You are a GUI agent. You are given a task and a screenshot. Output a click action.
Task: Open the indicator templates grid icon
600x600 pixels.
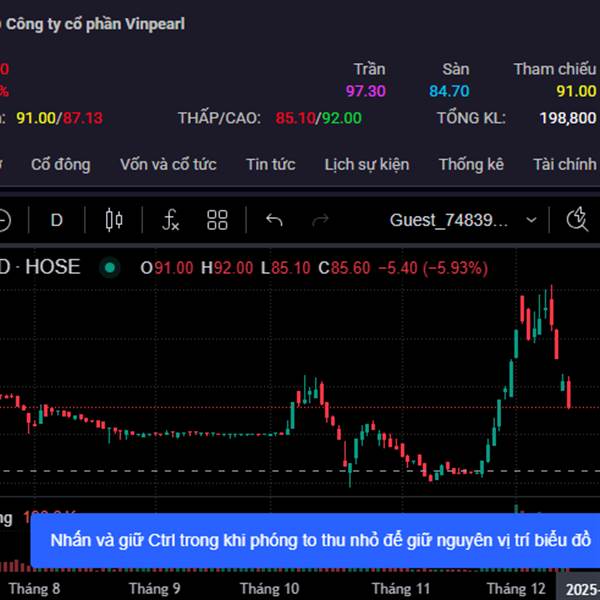click(217, 220)
